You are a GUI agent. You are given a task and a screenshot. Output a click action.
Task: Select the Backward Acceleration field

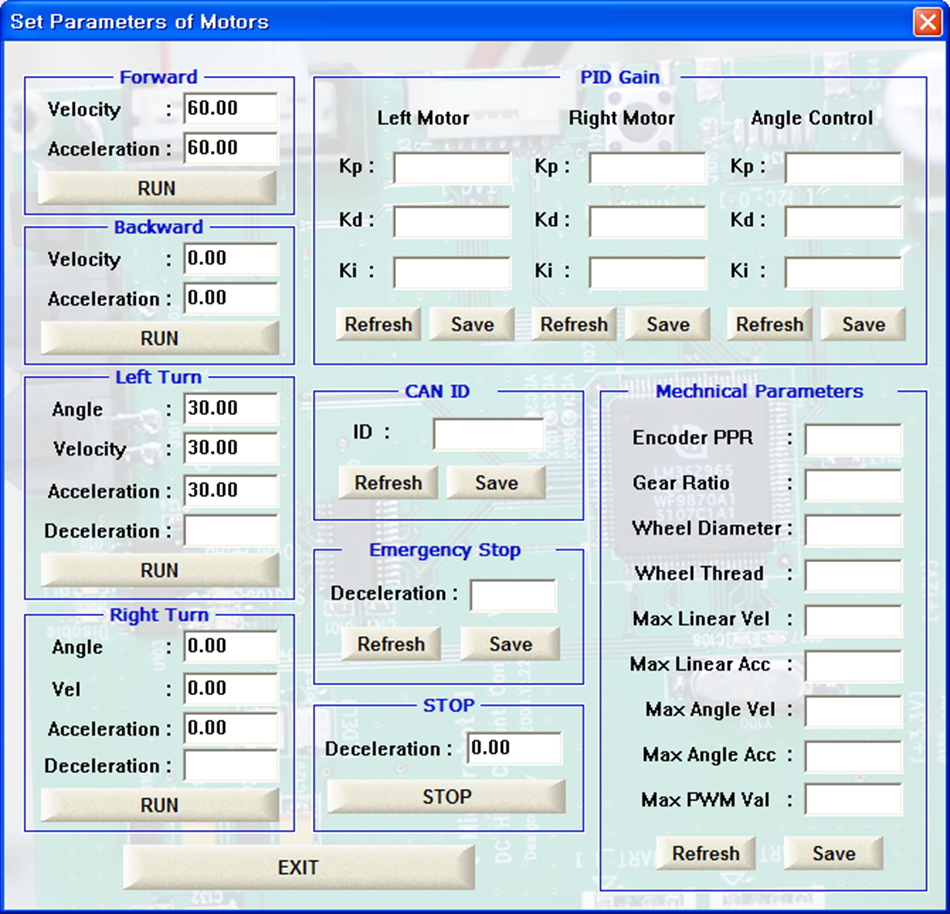pos(231,298)
